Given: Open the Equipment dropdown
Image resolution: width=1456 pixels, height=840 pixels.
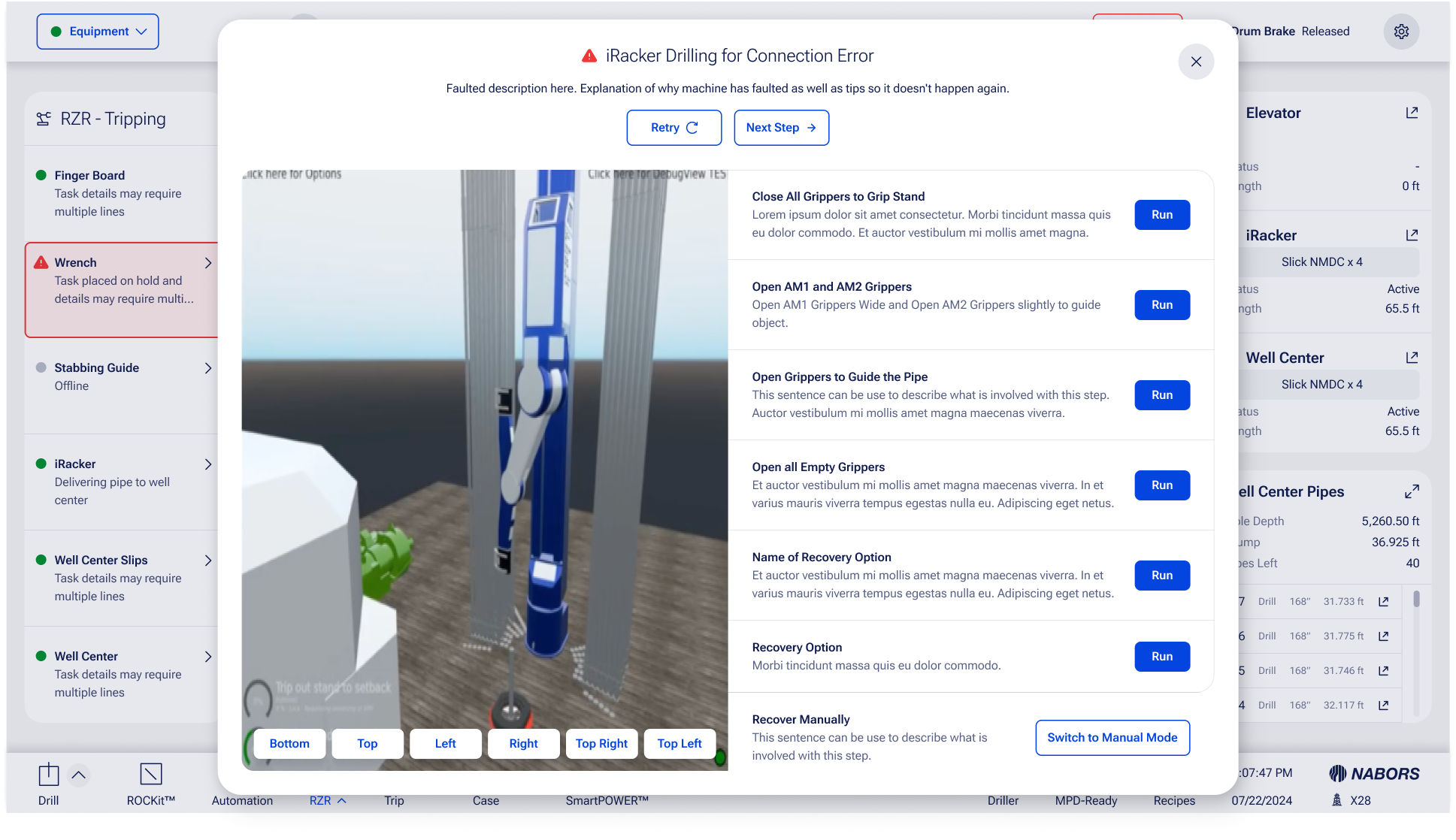Looking at the screenshot, I should (x=98, y=32).
